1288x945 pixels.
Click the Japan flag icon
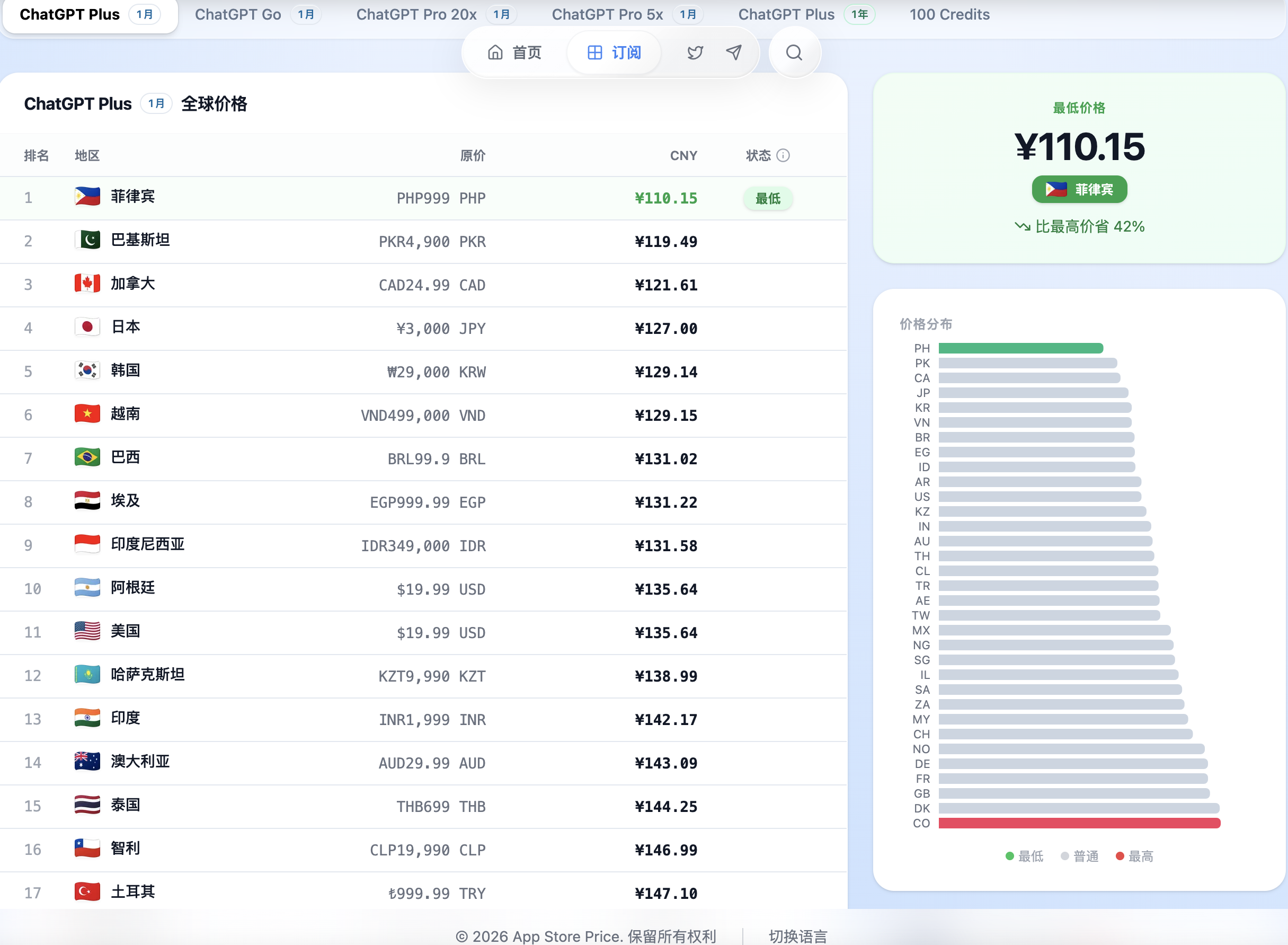click(x=87, y=327)
